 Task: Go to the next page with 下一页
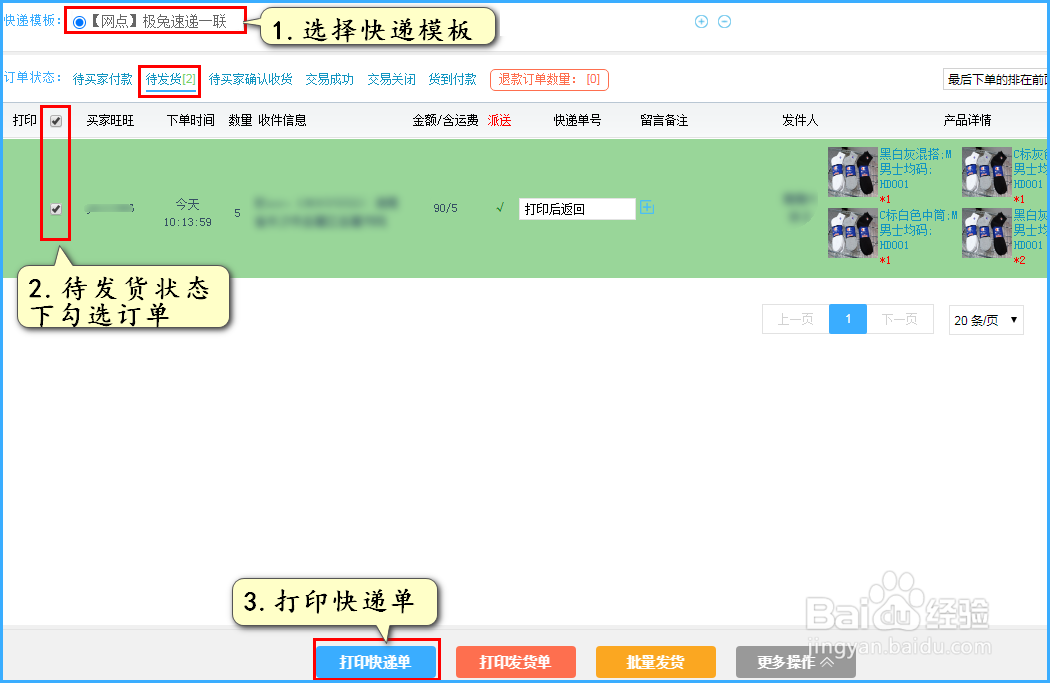[899, 319]
